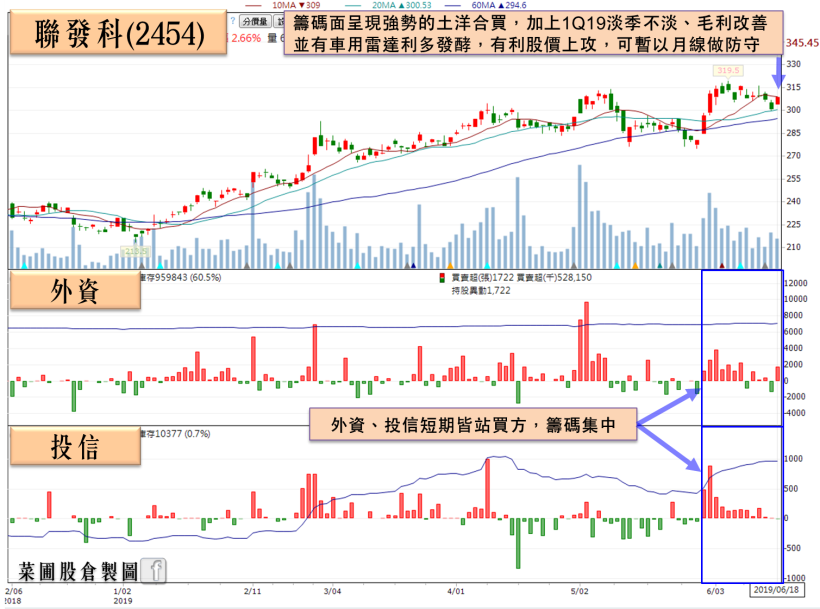This screenshot has width=820, height=609.
Task: Click the 5/02 date axis label
Action: pyautogui.click(x=579, y=591)
